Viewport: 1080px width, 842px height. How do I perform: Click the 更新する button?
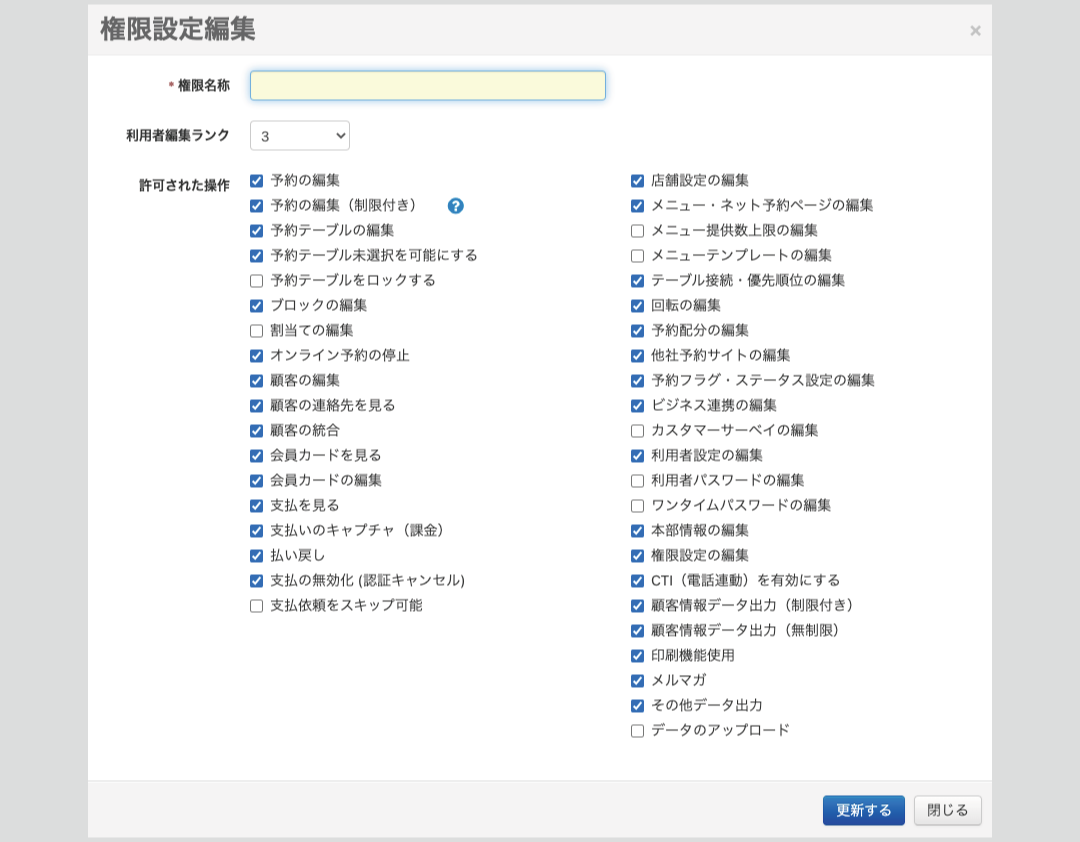click(x=863, y=810)
